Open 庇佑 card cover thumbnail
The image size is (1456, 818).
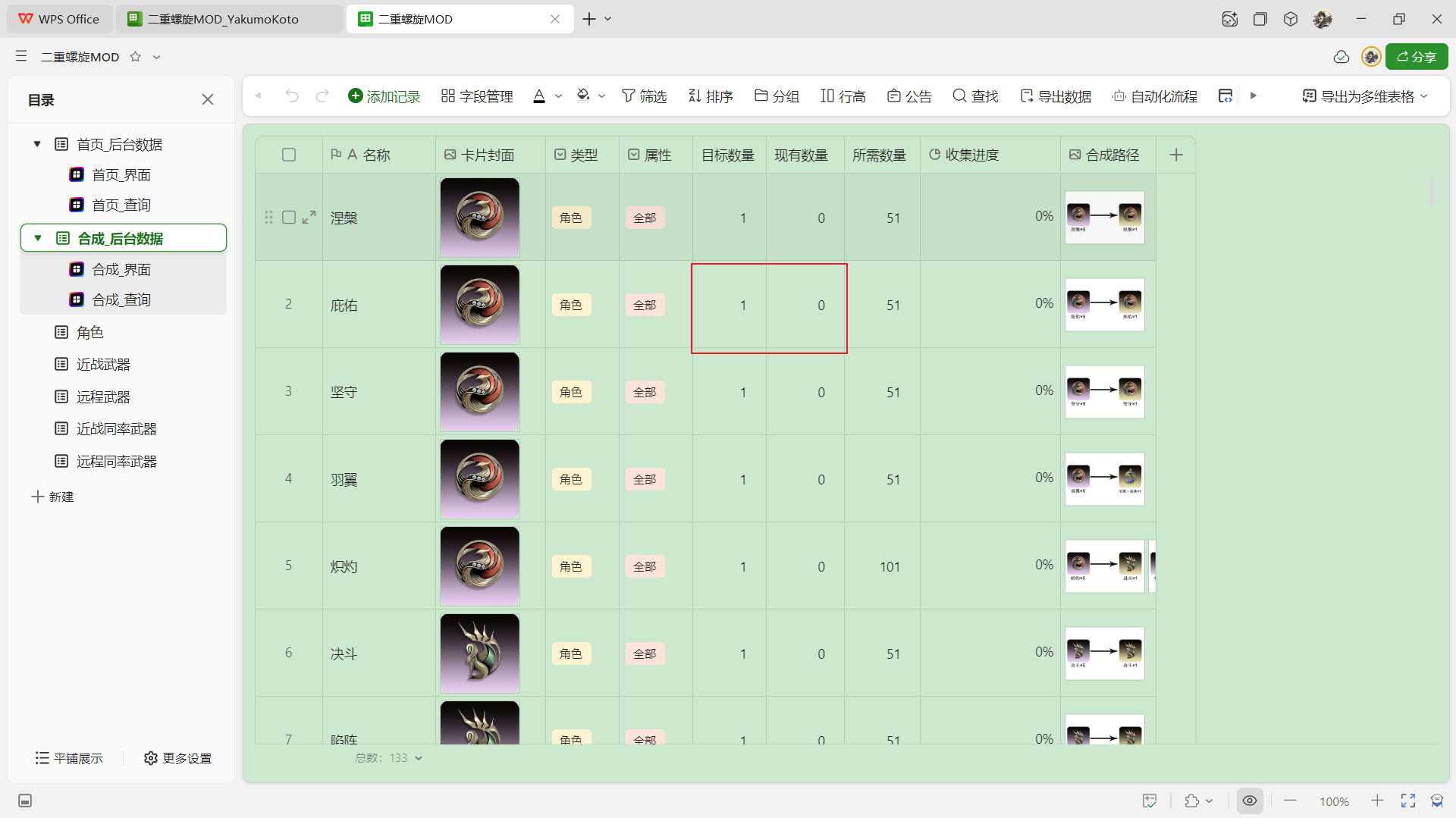click(x=480, y=305)
